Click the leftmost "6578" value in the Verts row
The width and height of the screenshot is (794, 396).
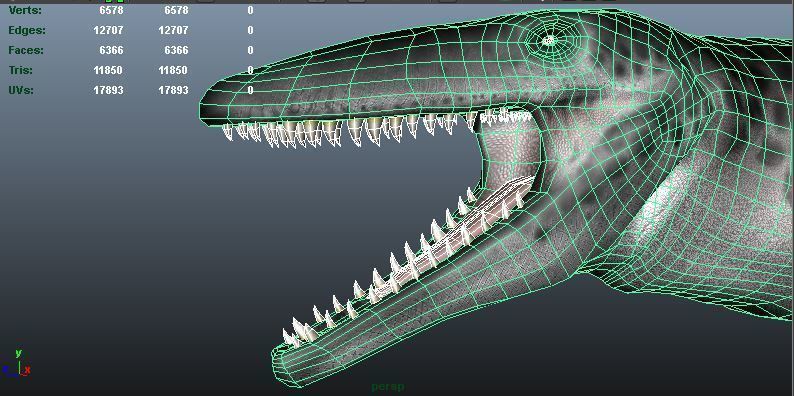coord(111,10)
